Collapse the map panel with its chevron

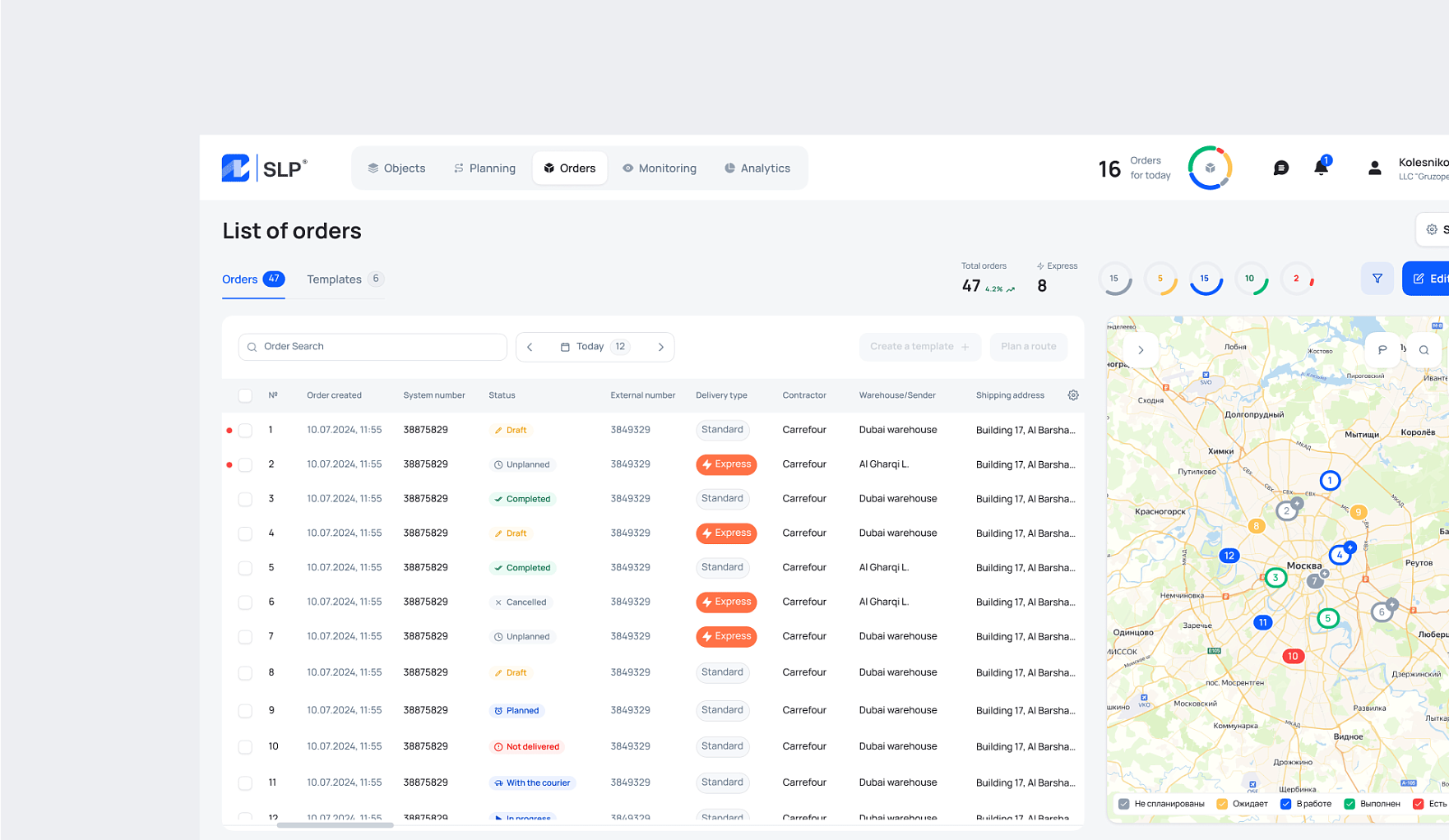click(x=1141, y=349)
